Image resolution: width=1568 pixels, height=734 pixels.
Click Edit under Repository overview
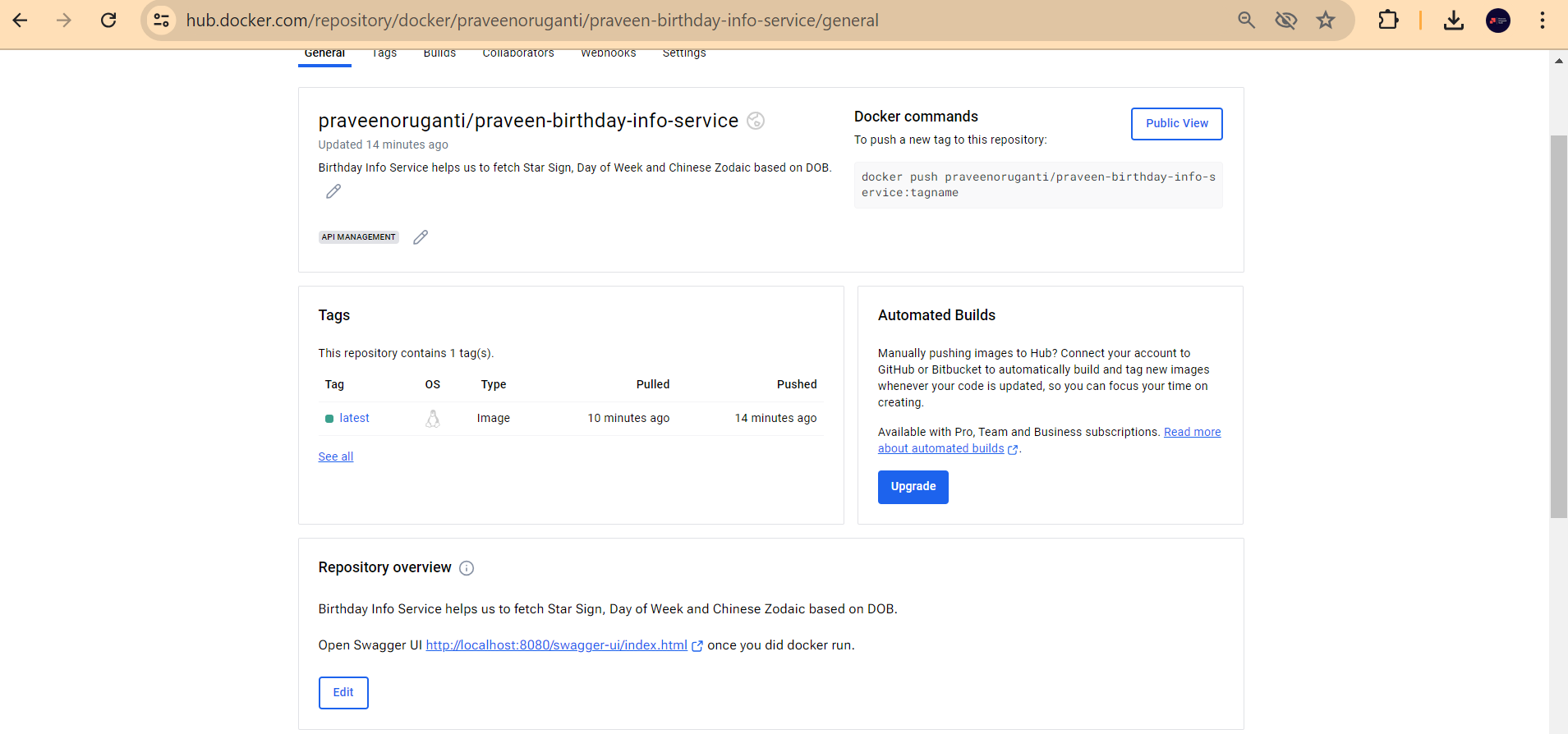(x=343, y=693)
